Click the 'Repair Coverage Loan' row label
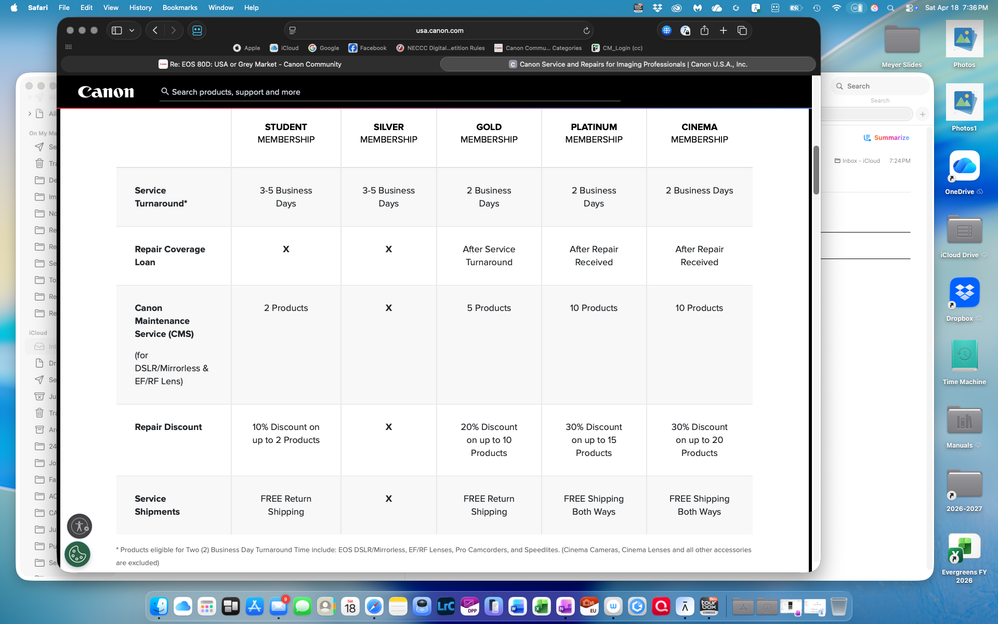 (x=170, y=255)
